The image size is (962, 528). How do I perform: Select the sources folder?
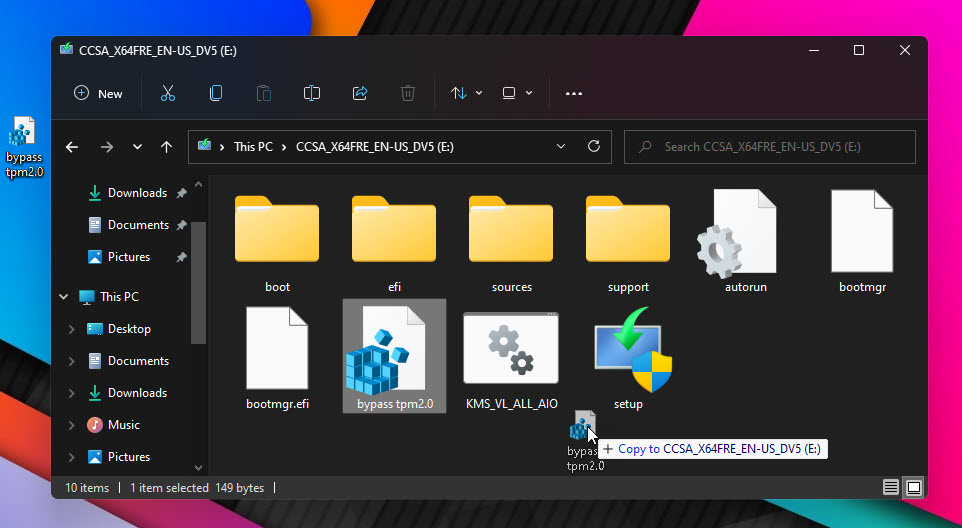point(511,243)
